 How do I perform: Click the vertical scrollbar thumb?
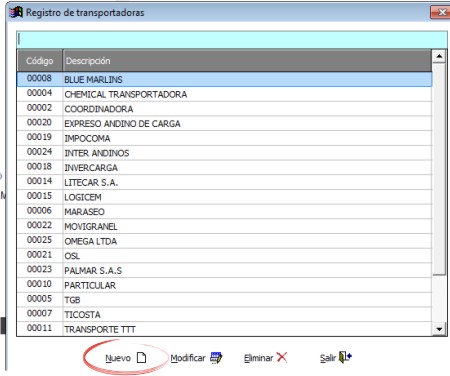click(x=439, y=169)
